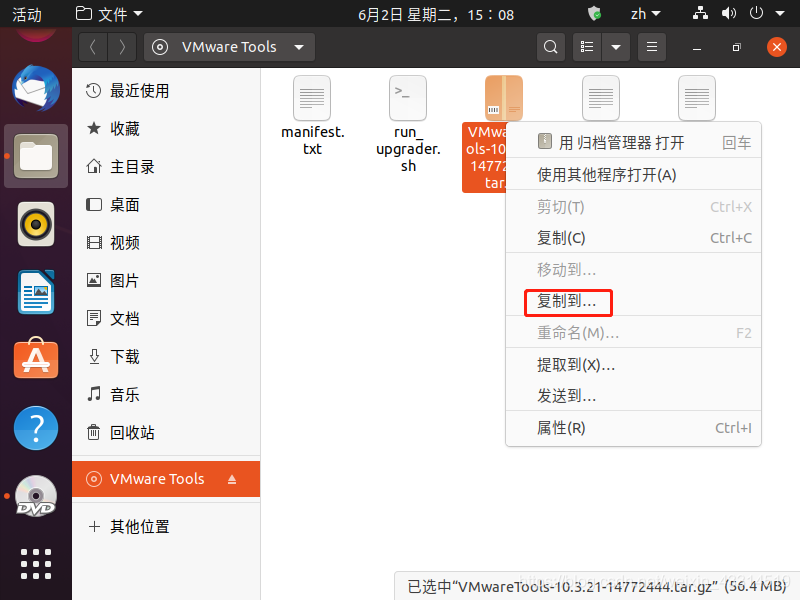
Task: Choose 用 归档管理器 打开 from context menu
Action: pyautogui.click(x=633, y=142)
